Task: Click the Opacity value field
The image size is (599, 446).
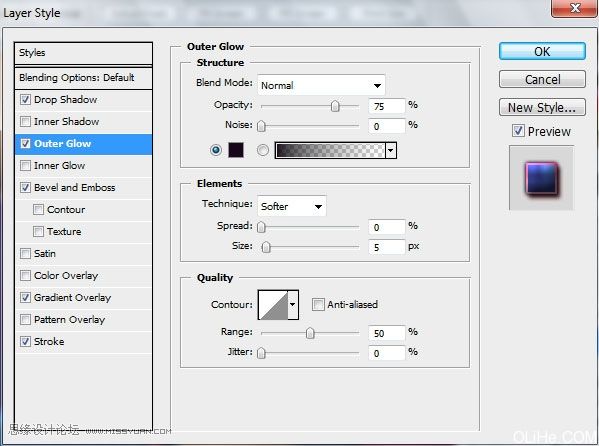Action: click(x=387, y=106)
